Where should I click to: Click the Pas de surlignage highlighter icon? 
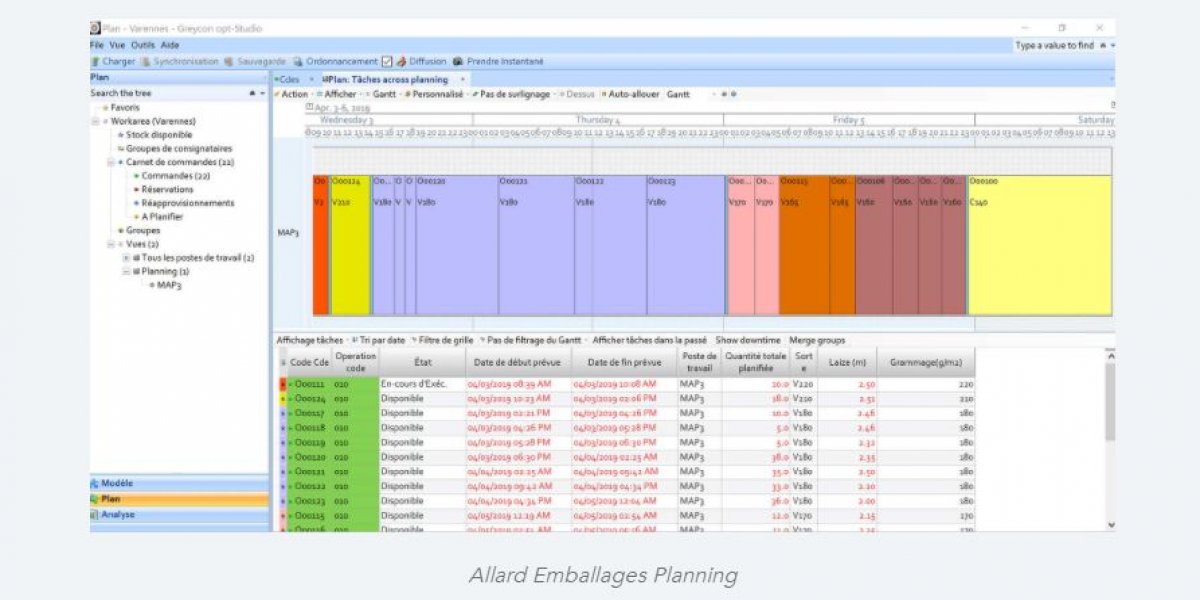pos(475,94)
